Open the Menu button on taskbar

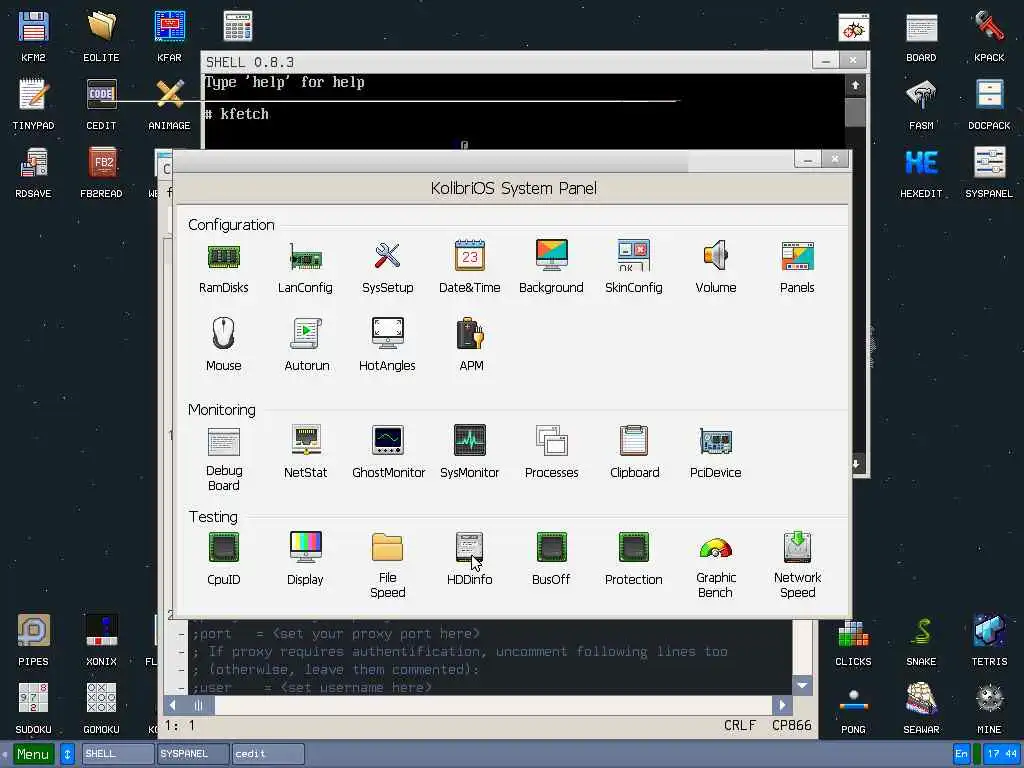33,754
